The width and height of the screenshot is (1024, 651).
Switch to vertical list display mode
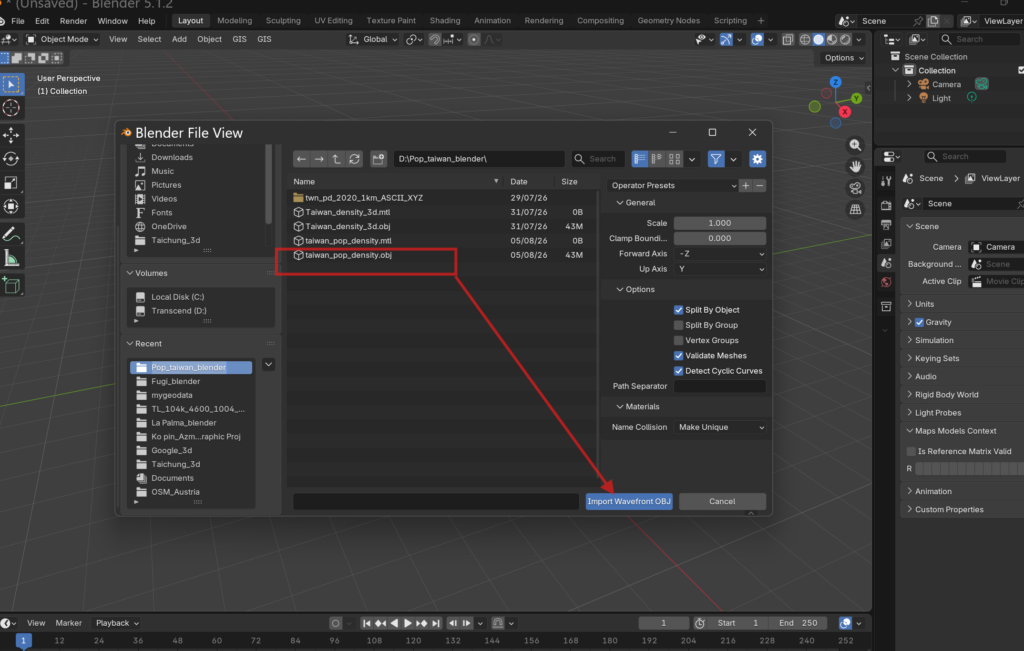pyautogui.click(x=639, y=159)
